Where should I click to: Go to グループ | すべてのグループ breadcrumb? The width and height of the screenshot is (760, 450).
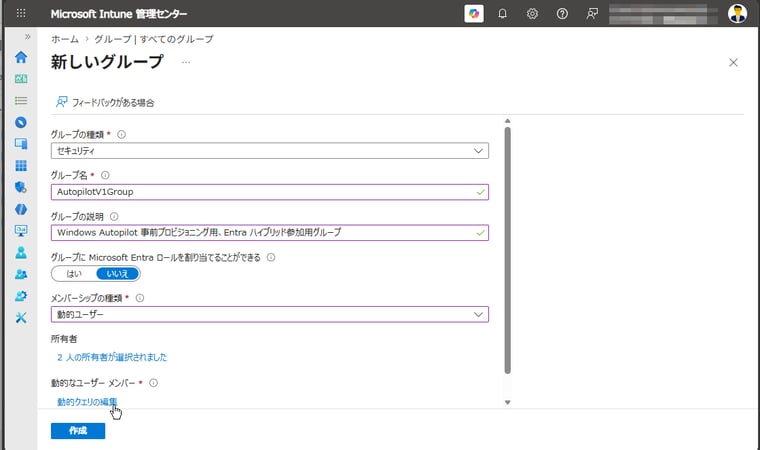(x=154, y=39)
